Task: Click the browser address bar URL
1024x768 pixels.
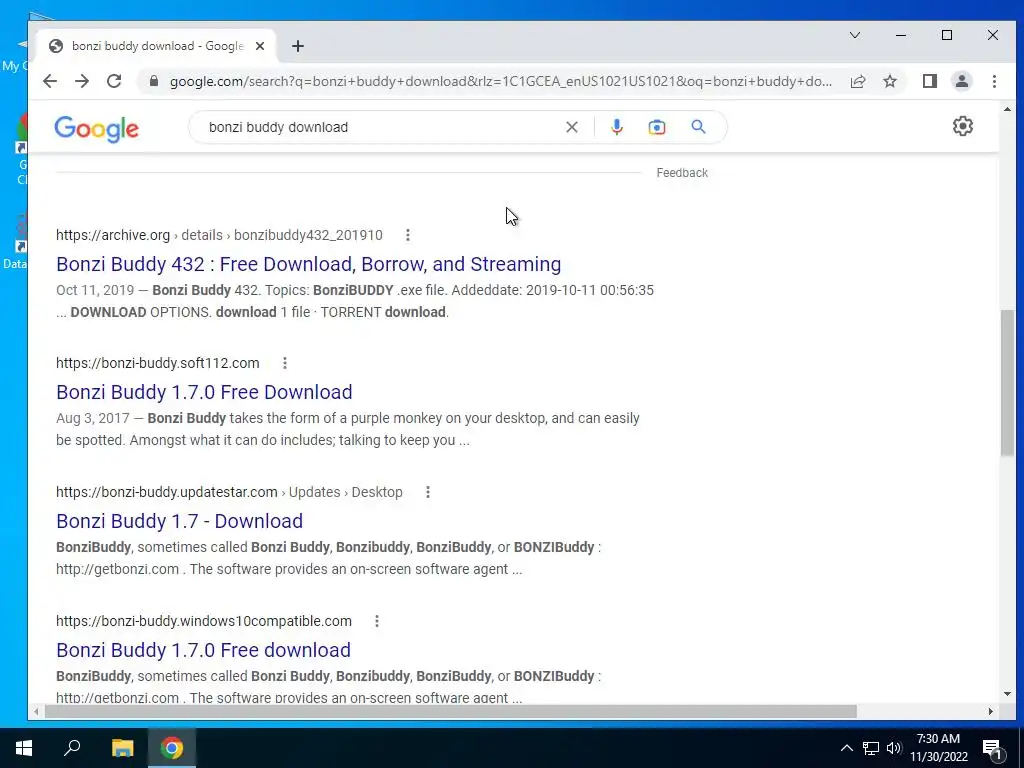Action: (x=500, y=82)
